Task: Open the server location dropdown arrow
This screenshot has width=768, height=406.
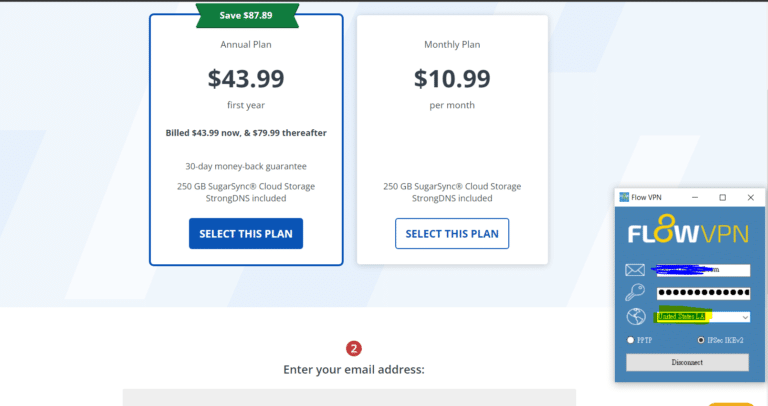Action: [x=743, y=317]
